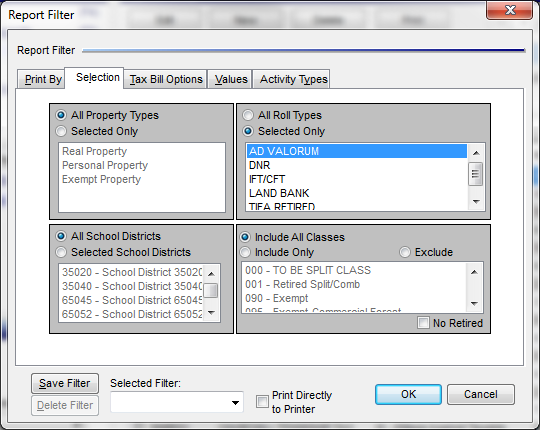Click school districts scrollbar down arrow
Image resolution: width=540 pixels, height=430 pixels.
[x=211, y=313]
